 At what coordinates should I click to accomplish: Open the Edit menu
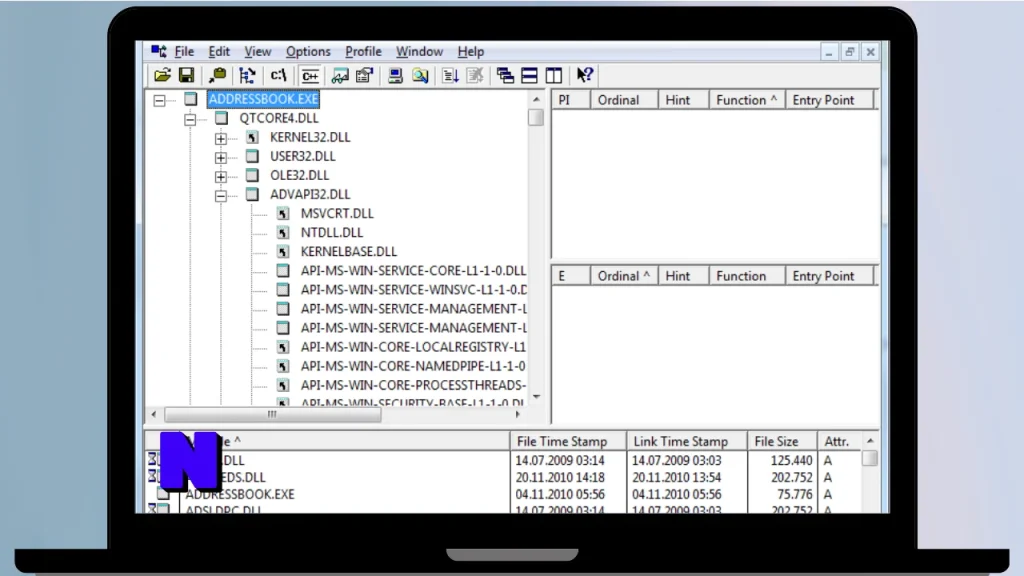tap(219, 51)
